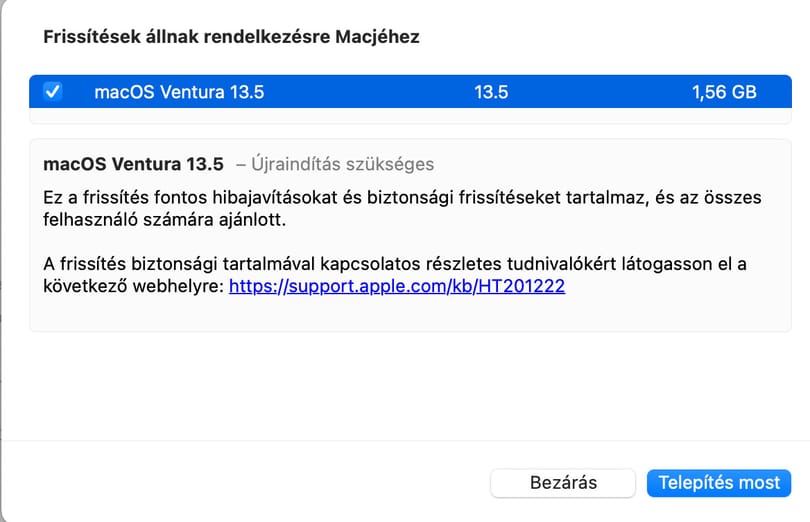Click the Bezárás button
Screen dimensions: 810x522
pyautogui.click(x=563, y=483)
